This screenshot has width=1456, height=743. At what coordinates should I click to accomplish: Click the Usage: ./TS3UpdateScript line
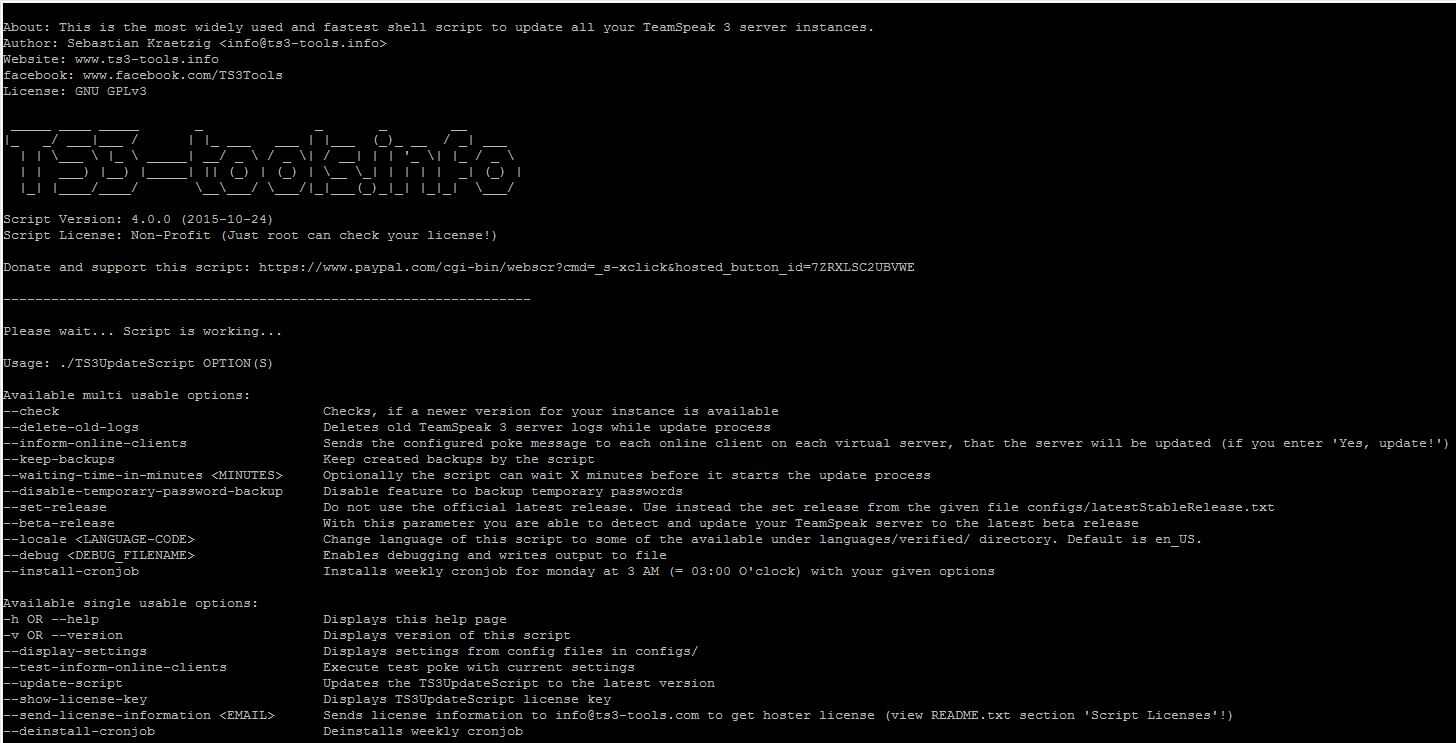(138, 364)
